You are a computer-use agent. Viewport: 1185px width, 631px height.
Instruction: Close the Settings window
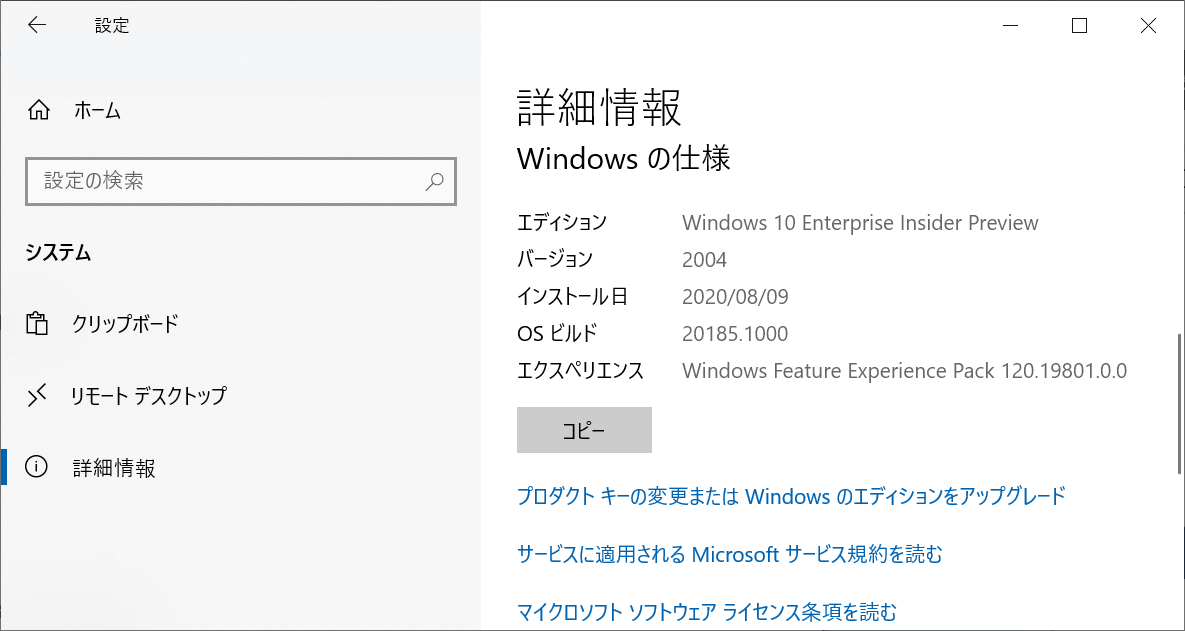point(1148,26)
